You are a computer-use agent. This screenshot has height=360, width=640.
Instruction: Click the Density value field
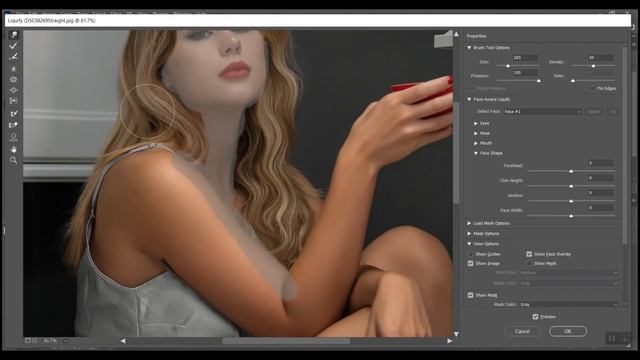pyautogui.click(x=600, y=58)
